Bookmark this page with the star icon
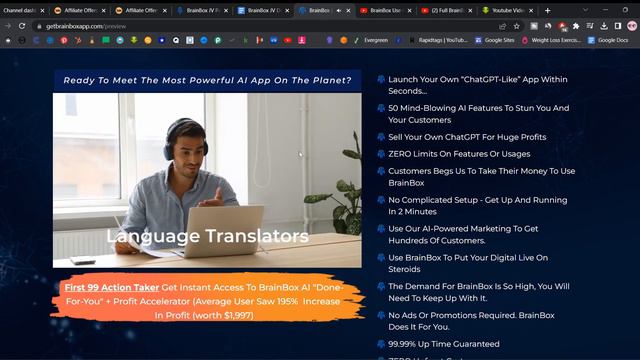 pos(516,26)
